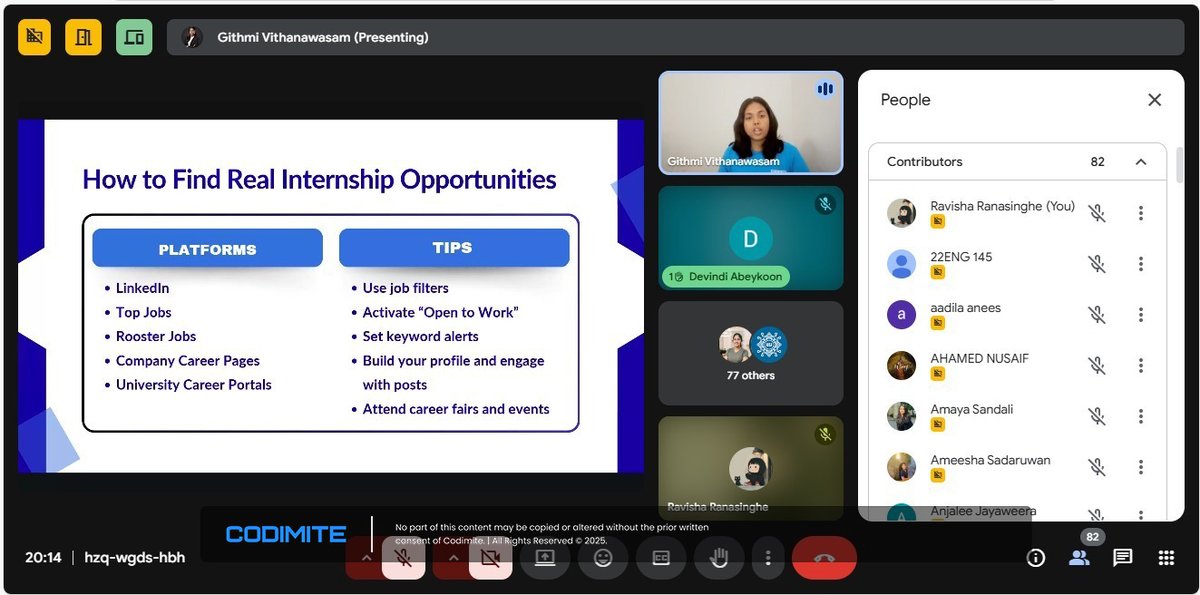Select the Githmi Vithanawasam video tile

pos(750,122)
